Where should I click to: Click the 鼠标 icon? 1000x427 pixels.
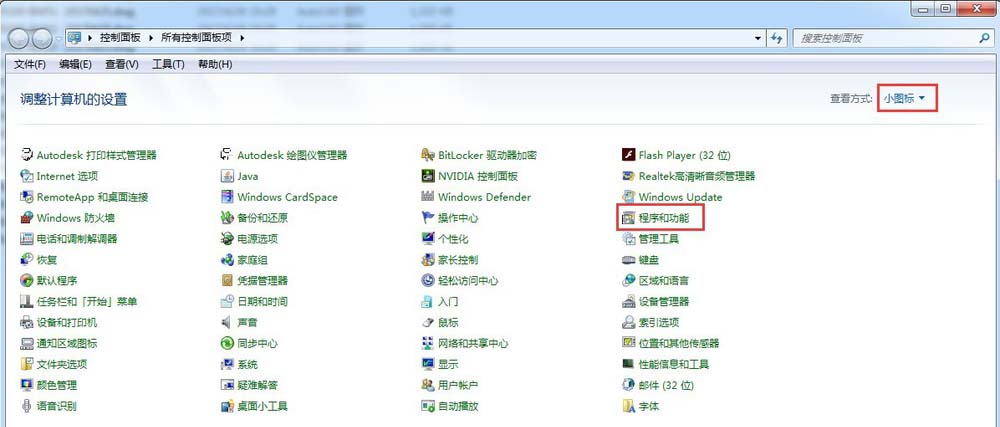(428, 322)
